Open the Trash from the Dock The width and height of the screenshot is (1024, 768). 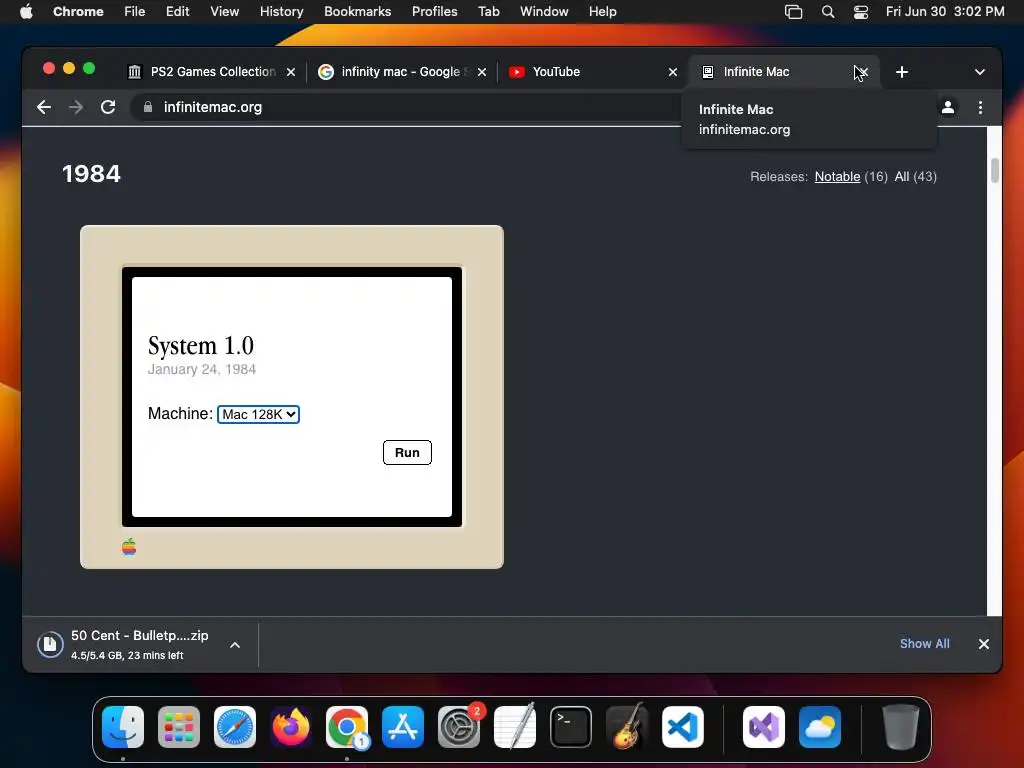[901, 727]
